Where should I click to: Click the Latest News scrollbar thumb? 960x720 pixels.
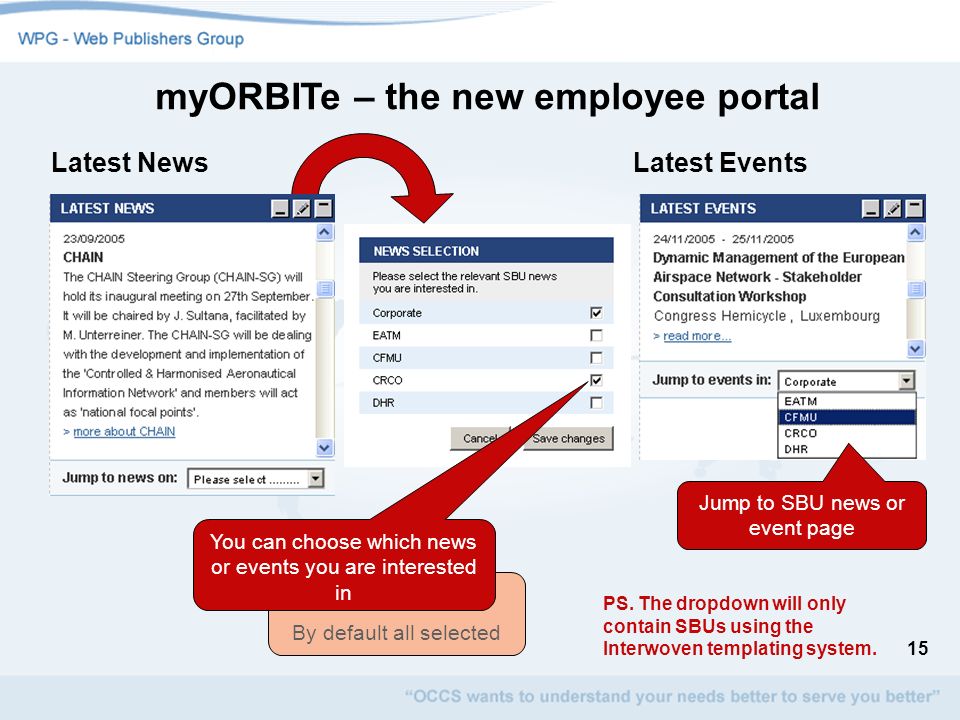pyautogui.click(x=324, y=289)
